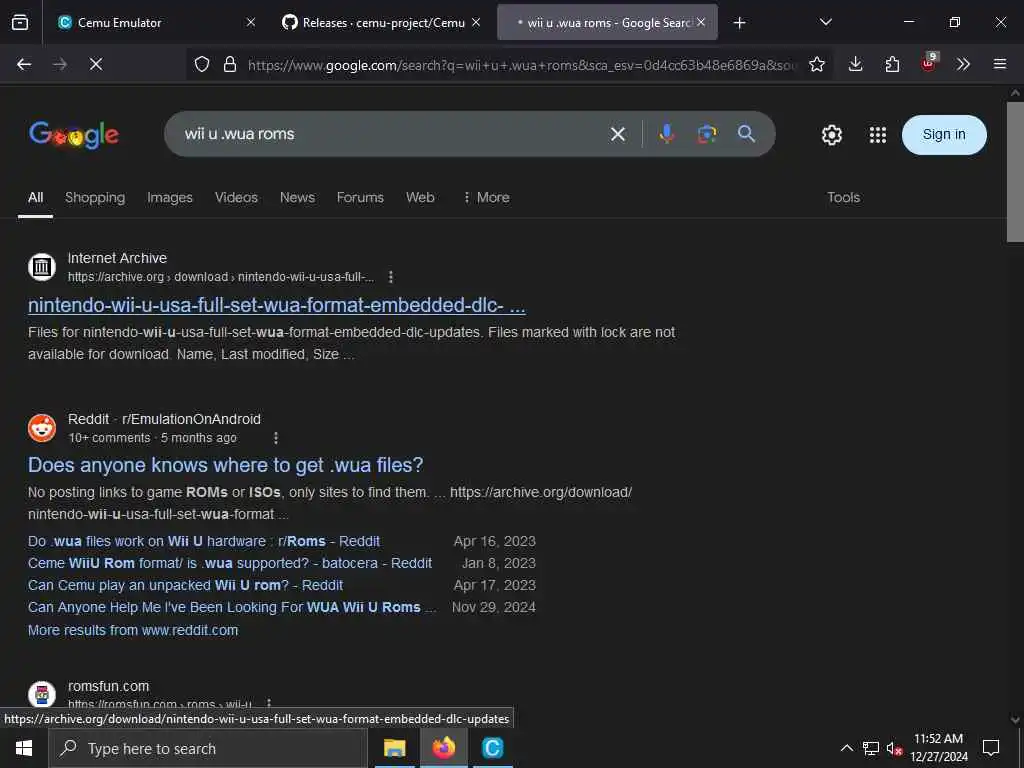This screenshot has height=768, width=1024.
Task: Open three-dot menu for Internet Archive result
Action: (x=391, y=277)
